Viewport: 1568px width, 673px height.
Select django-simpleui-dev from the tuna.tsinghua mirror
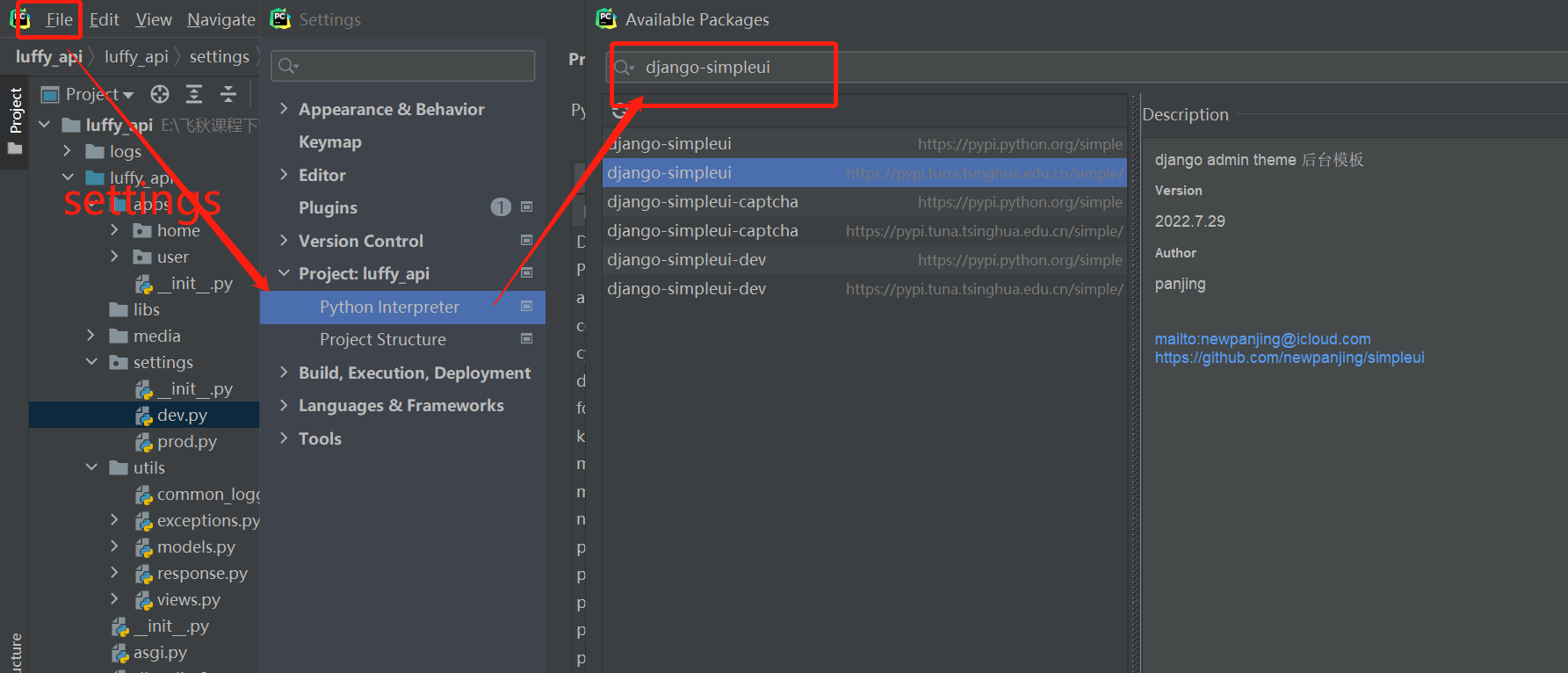coord(864,289)
